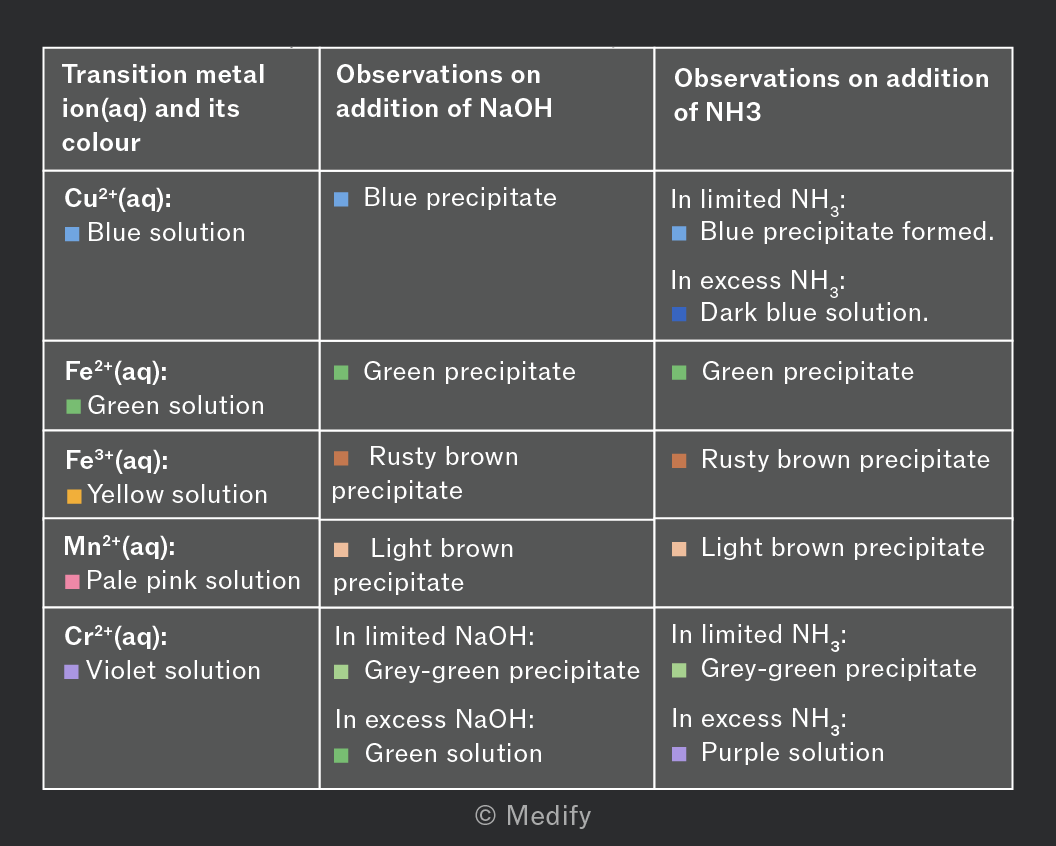Click the 'Observations on addition of NH3' header
1056x846 pixels.
[x=831, y=95]
